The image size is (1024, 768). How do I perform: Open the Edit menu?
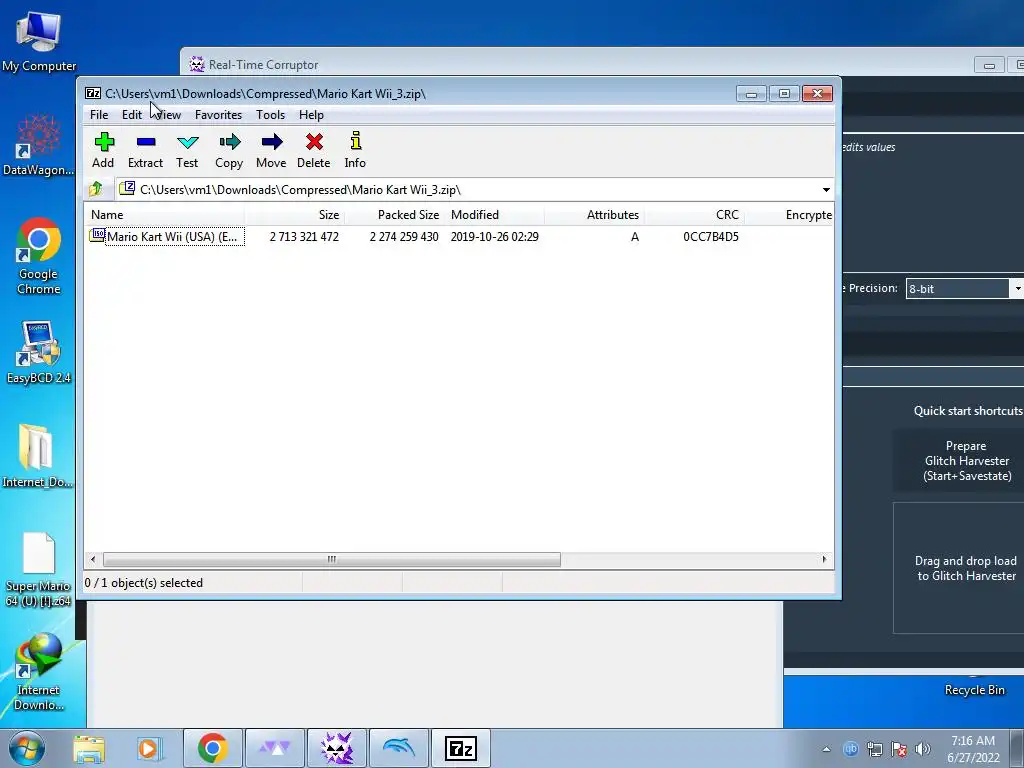[132, 115]
